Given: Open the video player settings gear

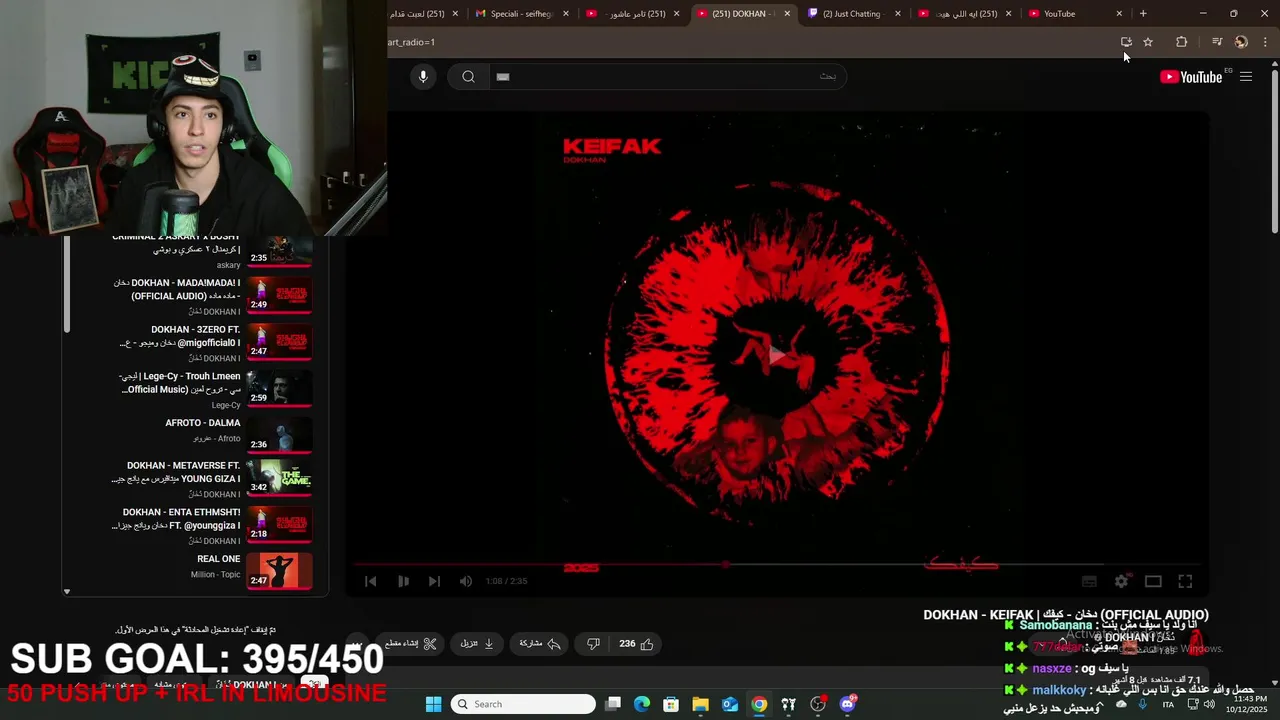Looking at the screenshot, I should tap(1121, 581).
